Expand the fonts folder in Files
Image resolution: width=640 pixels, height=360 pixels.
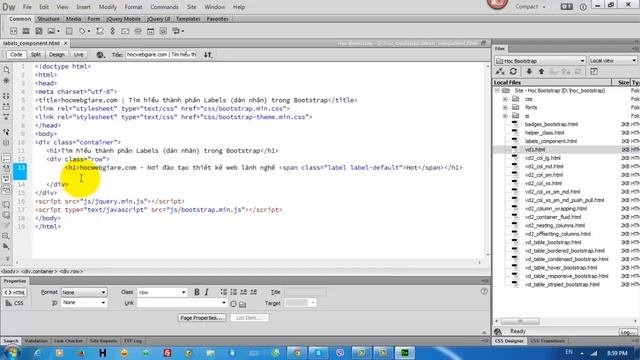(x=505, y=107)
